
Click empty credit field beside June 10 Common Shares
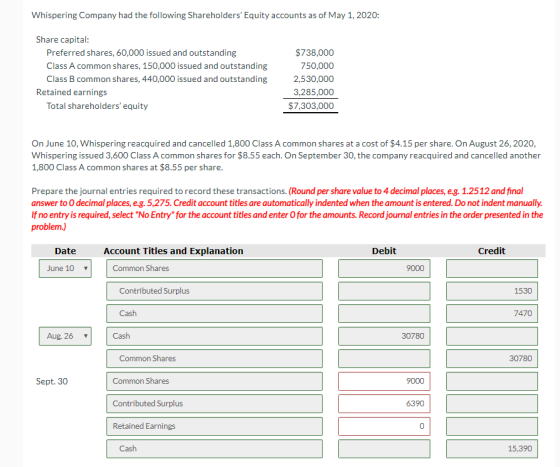pos(492,268)
